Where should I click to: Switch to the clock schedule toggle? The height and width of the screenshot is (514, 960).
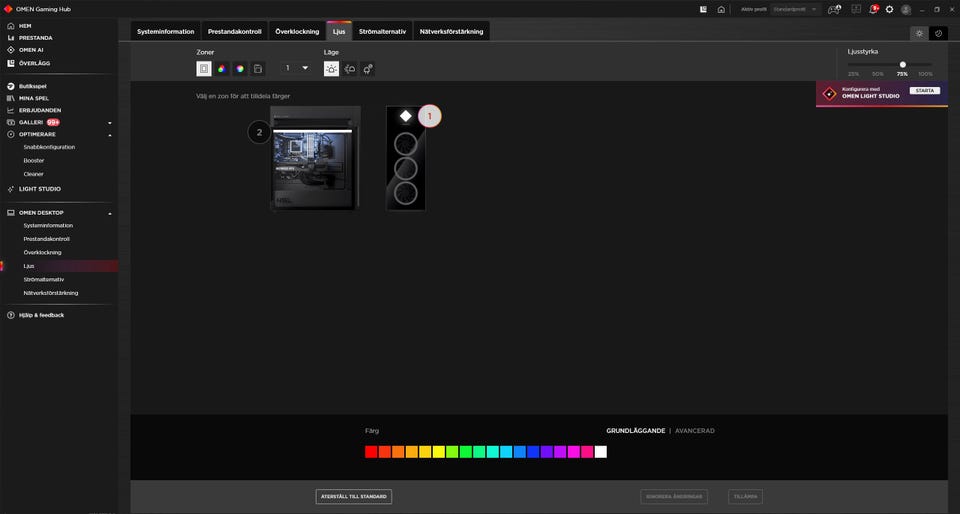coord(938,33)
